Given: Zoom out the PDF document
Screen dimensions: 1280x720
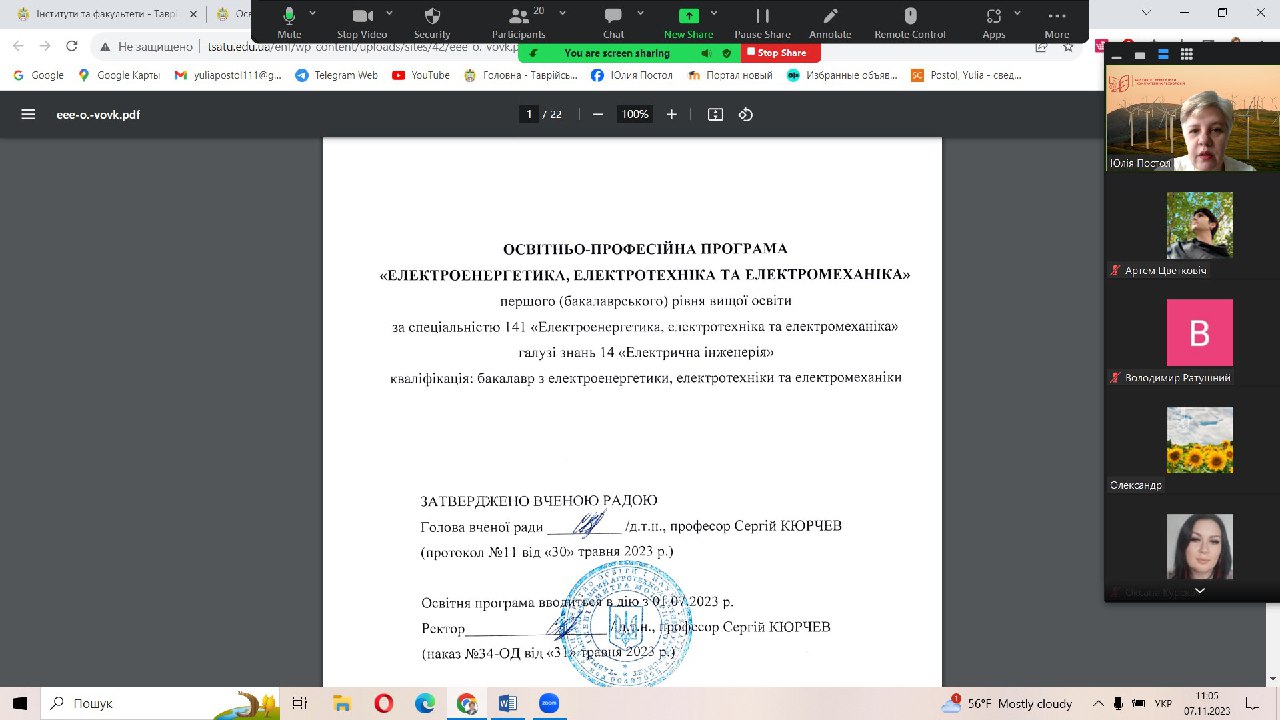Looking at the screenshot, I should click(598, 114).
